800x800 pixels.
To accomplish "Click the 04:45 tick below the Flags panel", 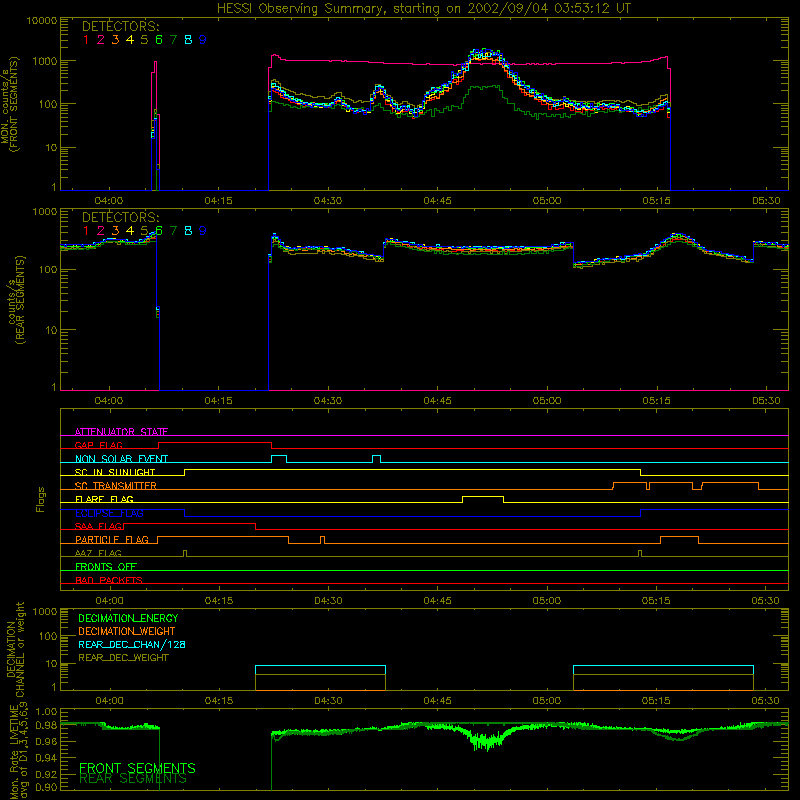I will point(437,601).
